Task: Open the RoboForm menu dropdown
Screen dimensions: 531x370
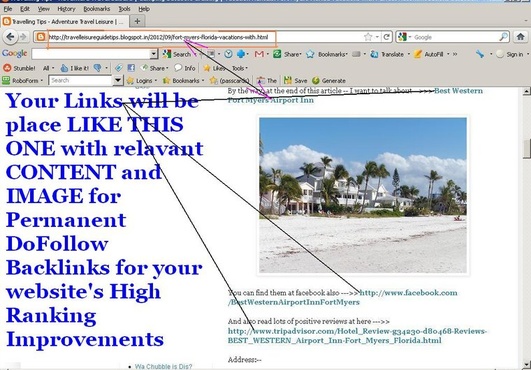Action: [22, 81]
